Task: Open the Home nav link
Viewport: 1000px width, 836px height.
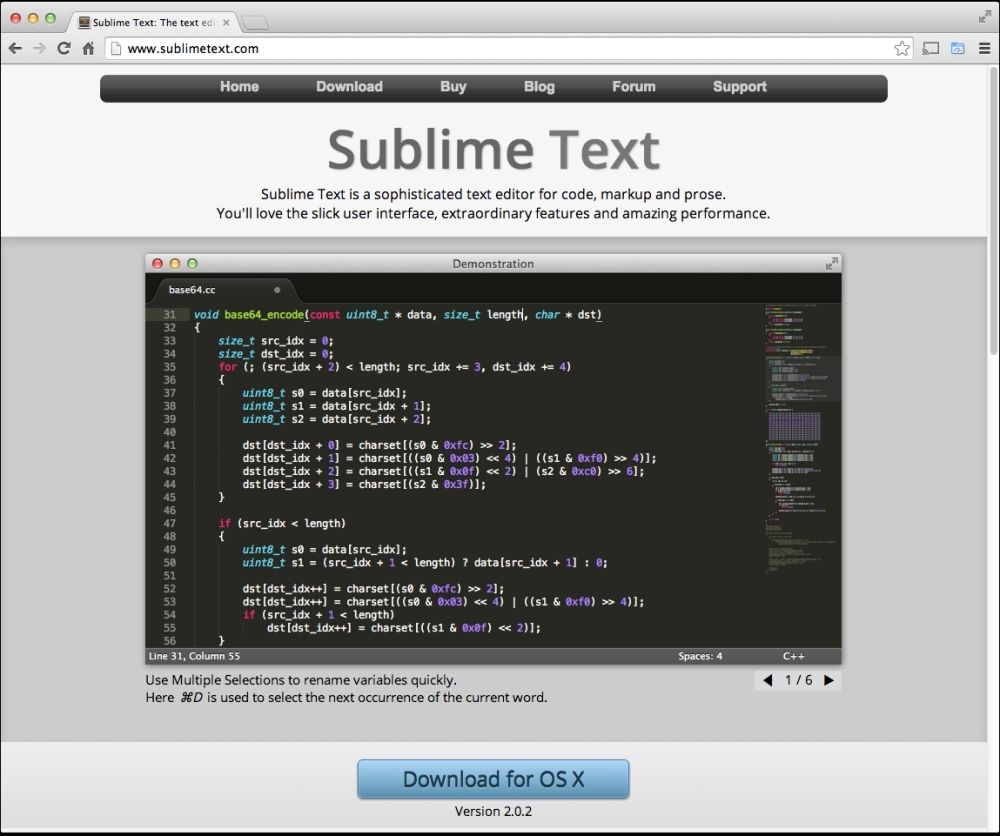Action: (x=239, y=87)
